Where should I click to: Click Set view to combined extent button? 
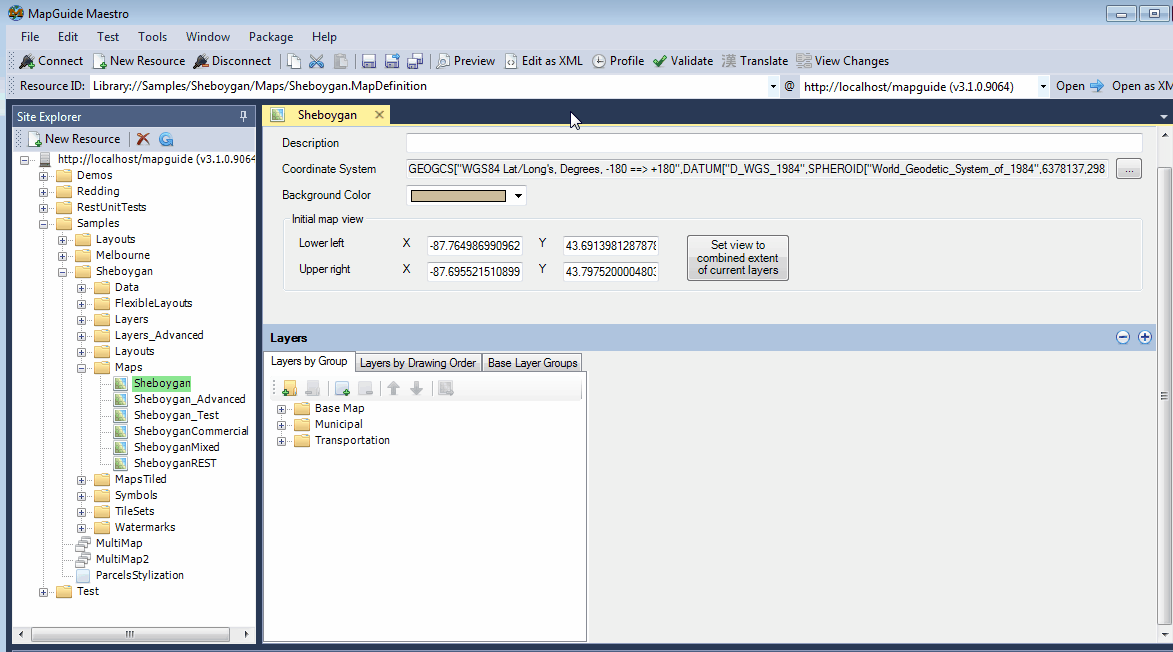click(x=737, y=257)
